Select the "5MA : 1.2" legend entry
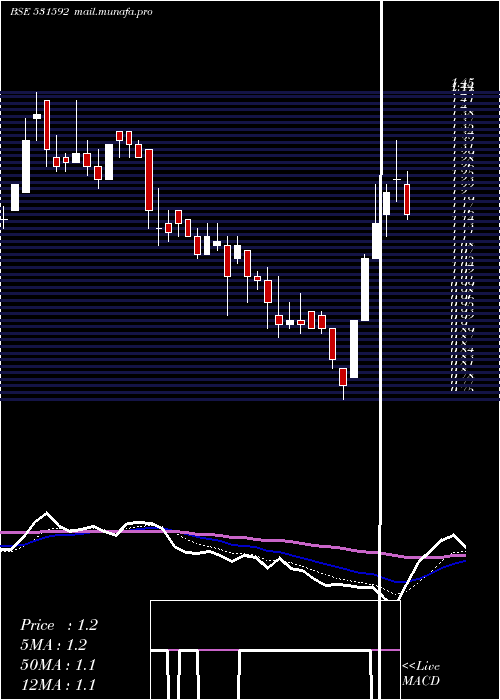This screenshot has width=500, height=700. (x=54, y=645)
